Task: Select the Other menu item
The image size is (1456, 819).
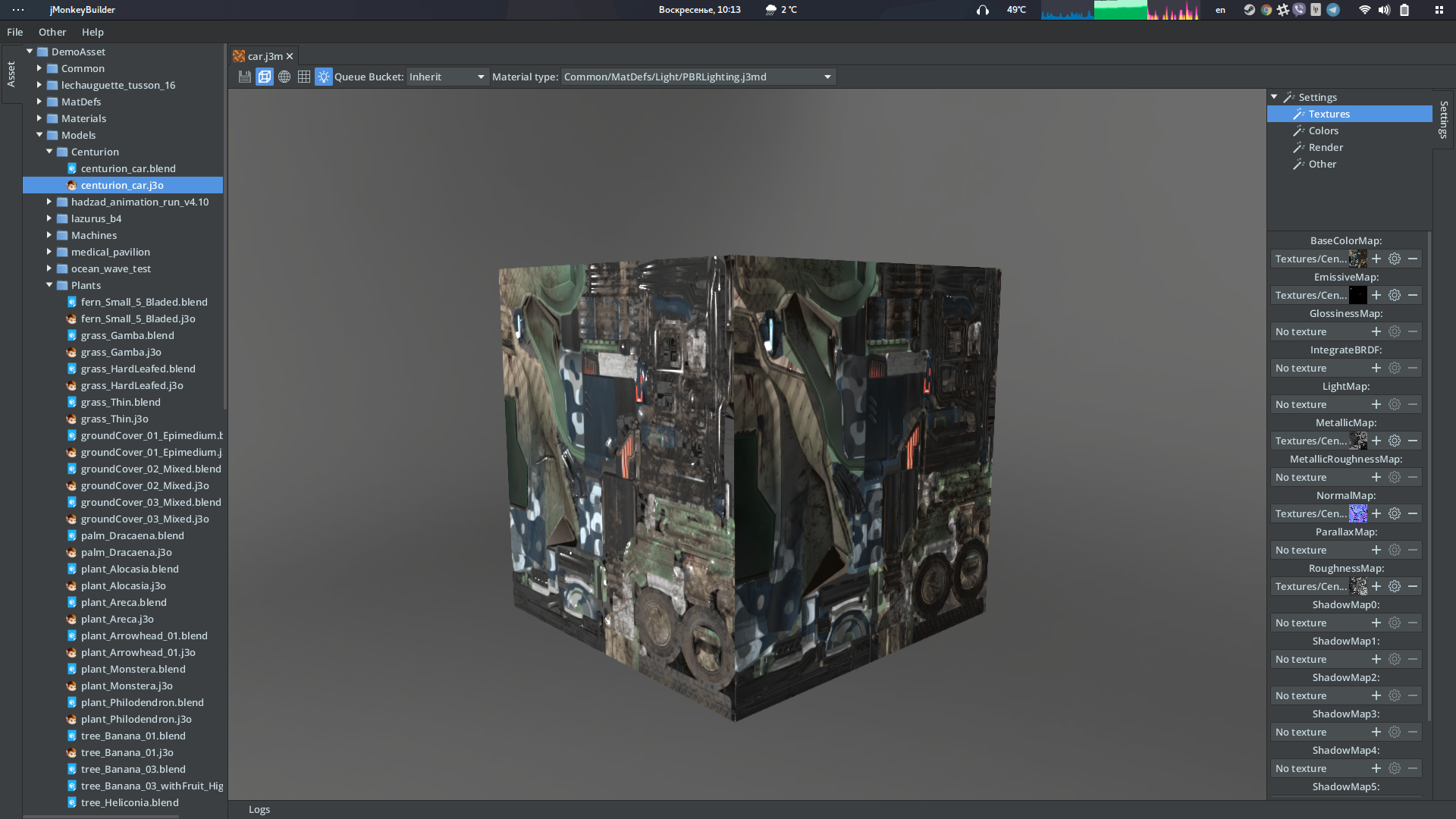Action: [x=52, y=32]
